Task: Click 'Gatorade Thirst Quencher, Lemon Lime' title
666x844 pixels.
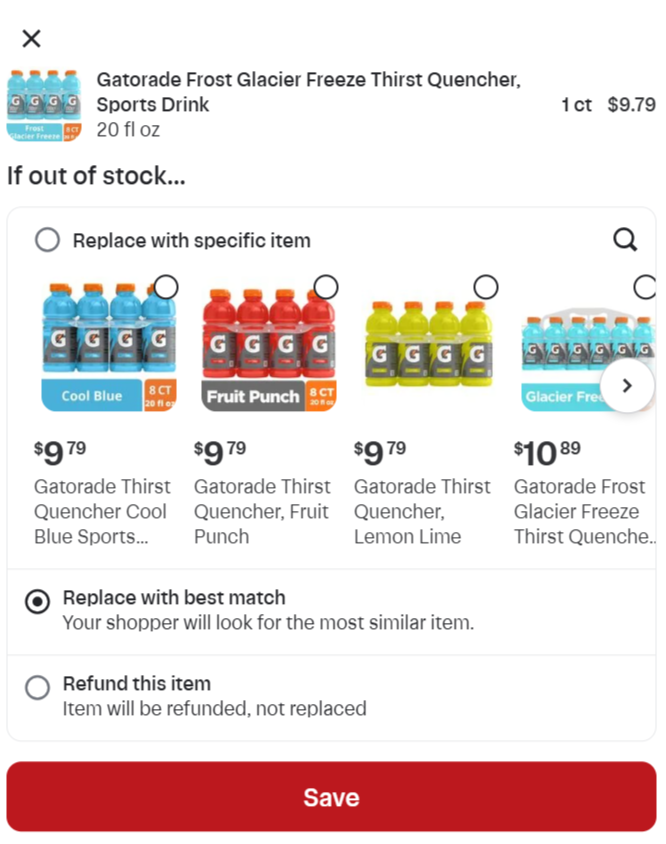Action: point(422,511)
